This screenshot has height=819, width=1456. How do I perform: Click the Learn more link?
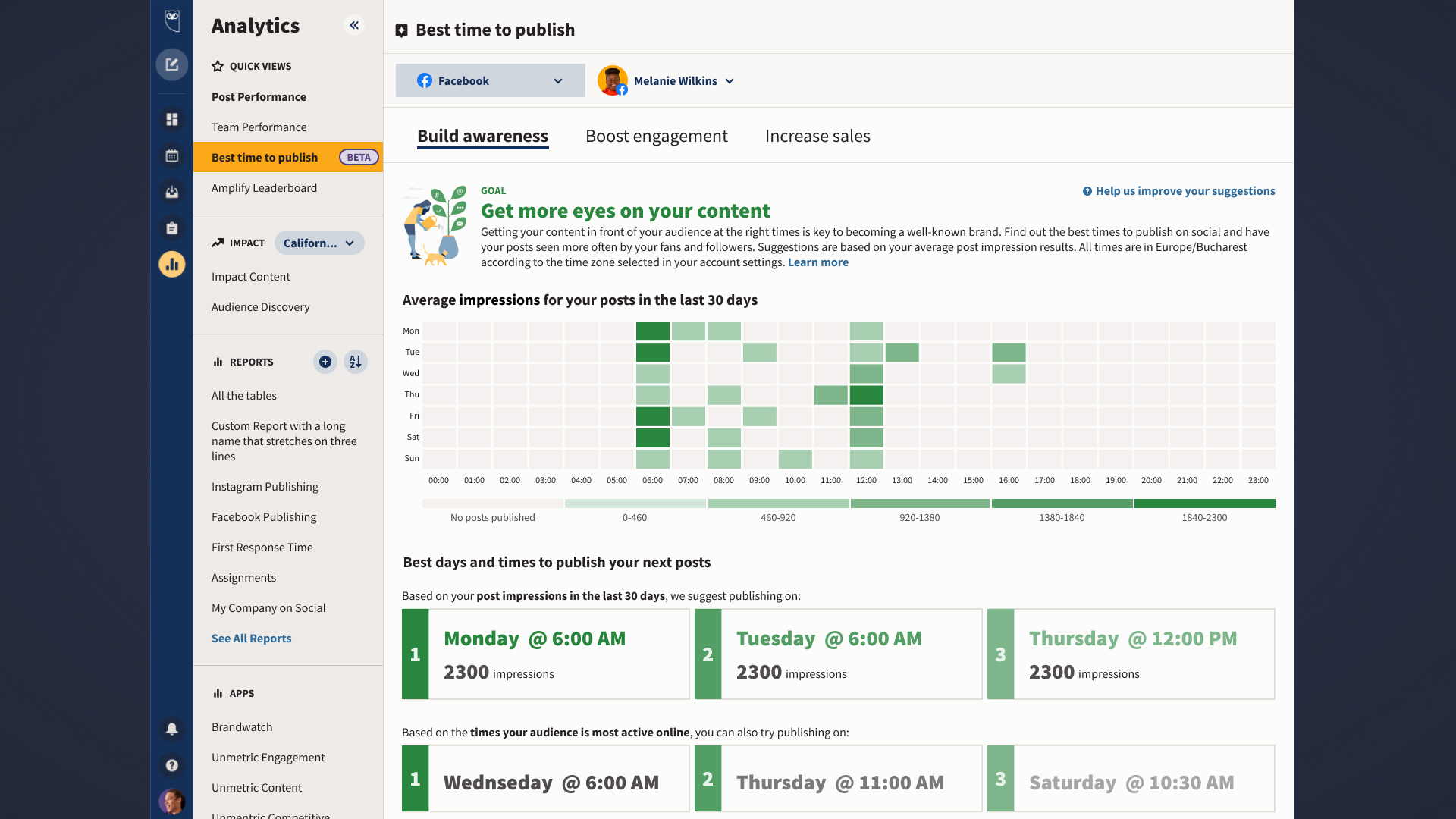(818, 262)
